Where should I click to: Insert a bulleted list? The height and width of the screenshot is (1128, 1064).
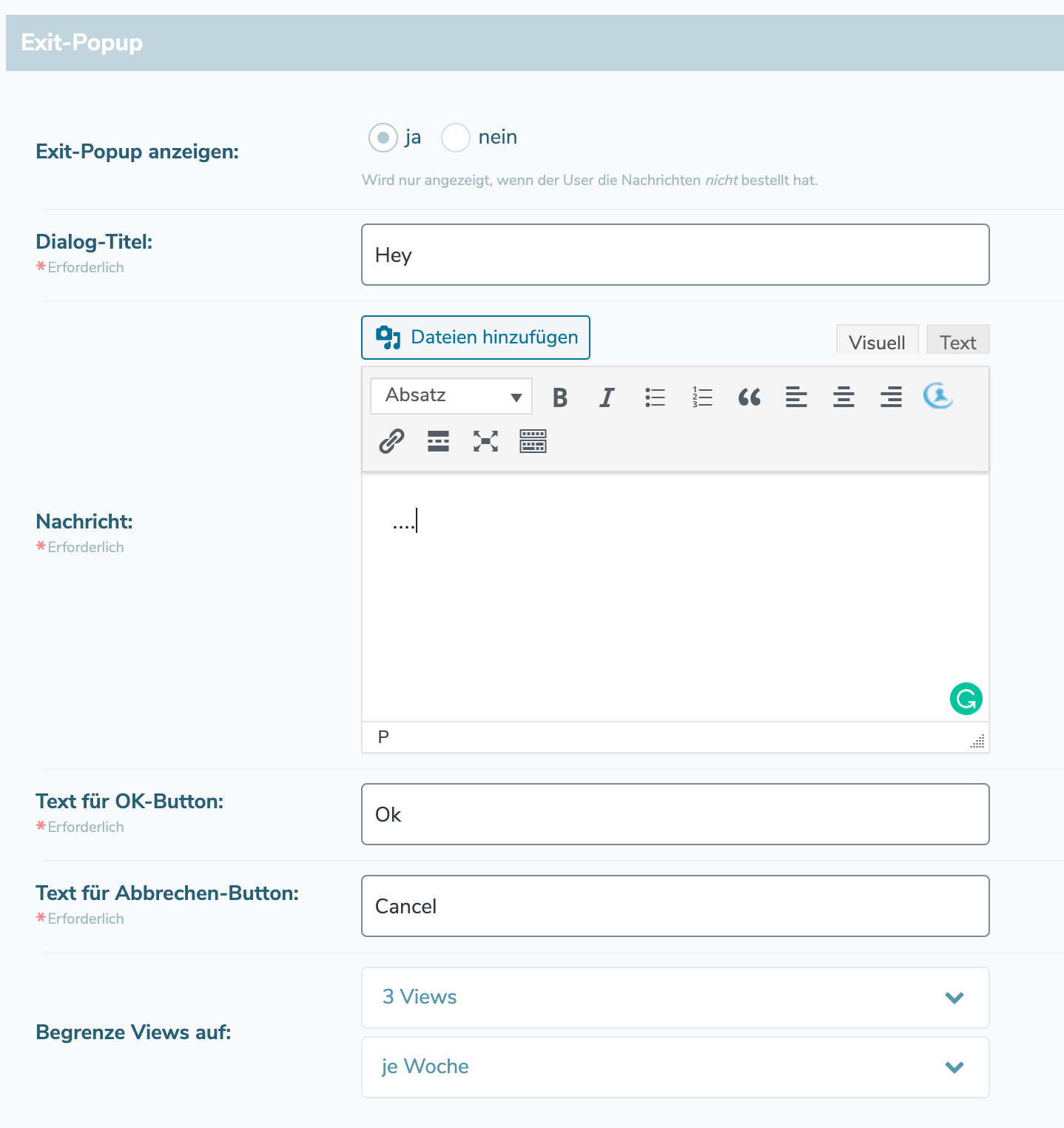coord(655,397)
